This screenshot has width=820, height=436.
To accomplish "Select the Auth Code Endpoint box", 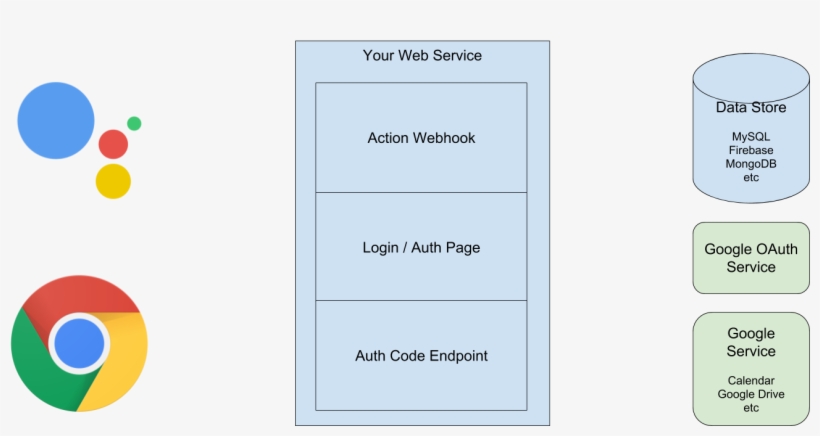I will pos(421,355).
